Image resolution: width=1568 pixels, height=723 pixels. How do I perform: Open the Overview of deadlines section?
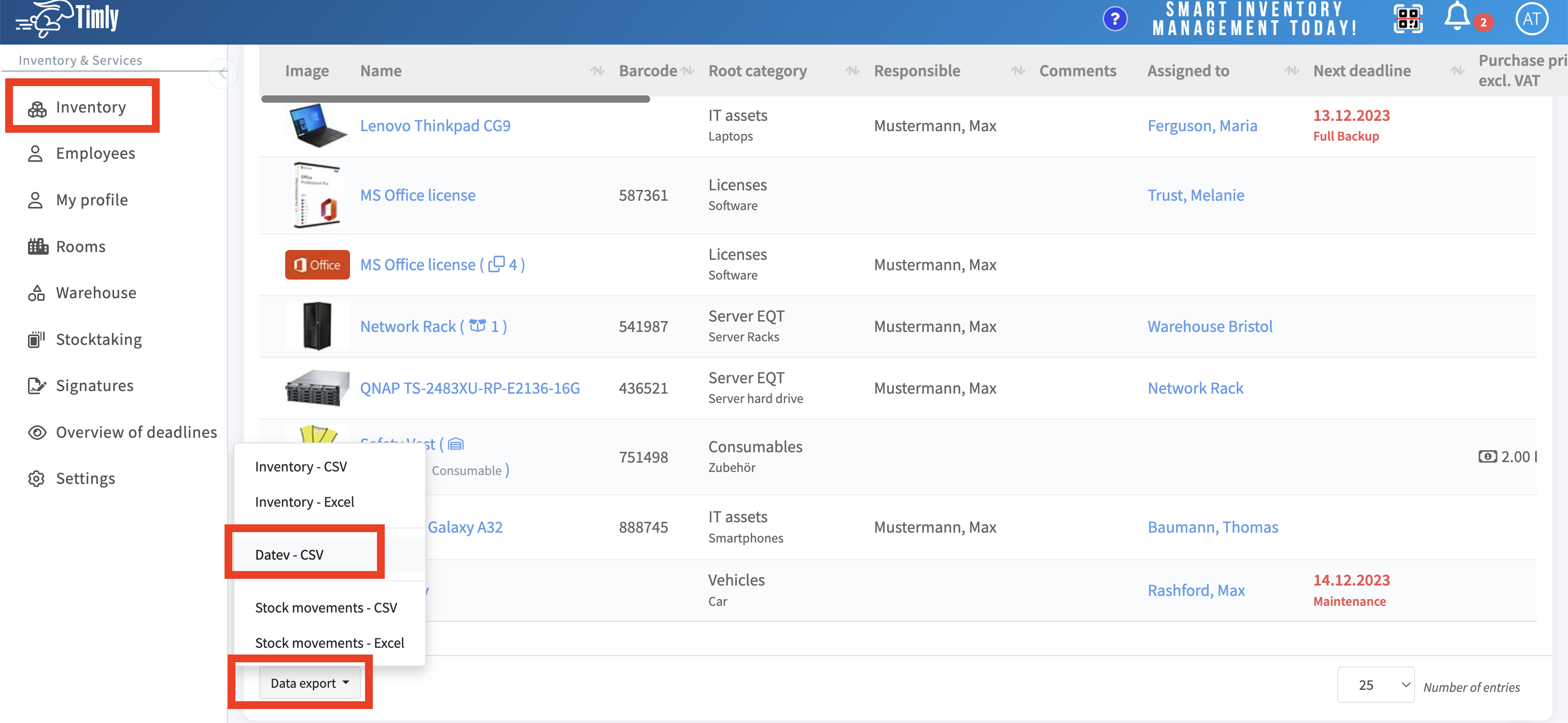(136, 432)
